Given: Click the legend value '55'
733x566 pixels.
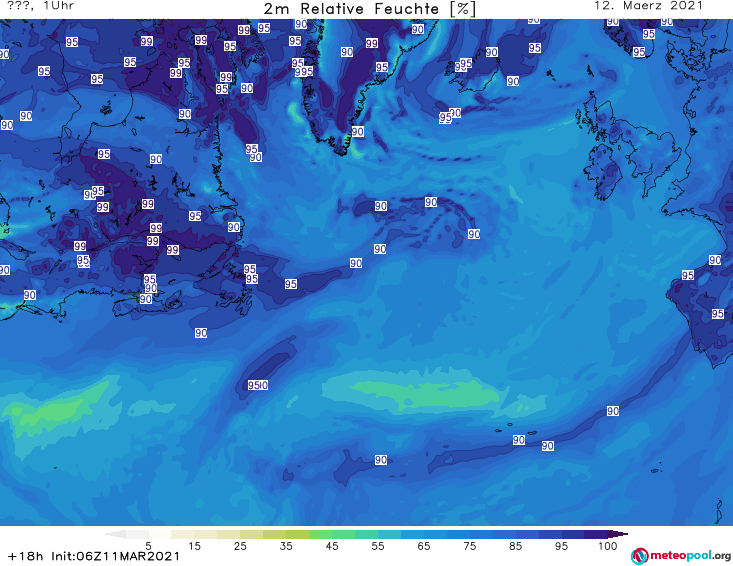Looking at the screenshot, I should click(378, 546).
